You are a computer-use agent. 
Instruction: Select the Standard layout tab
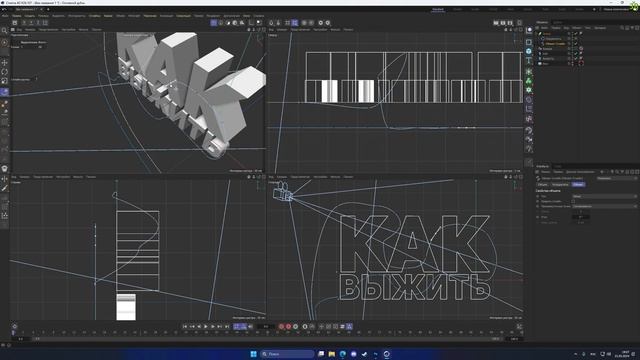pos(438,9)
